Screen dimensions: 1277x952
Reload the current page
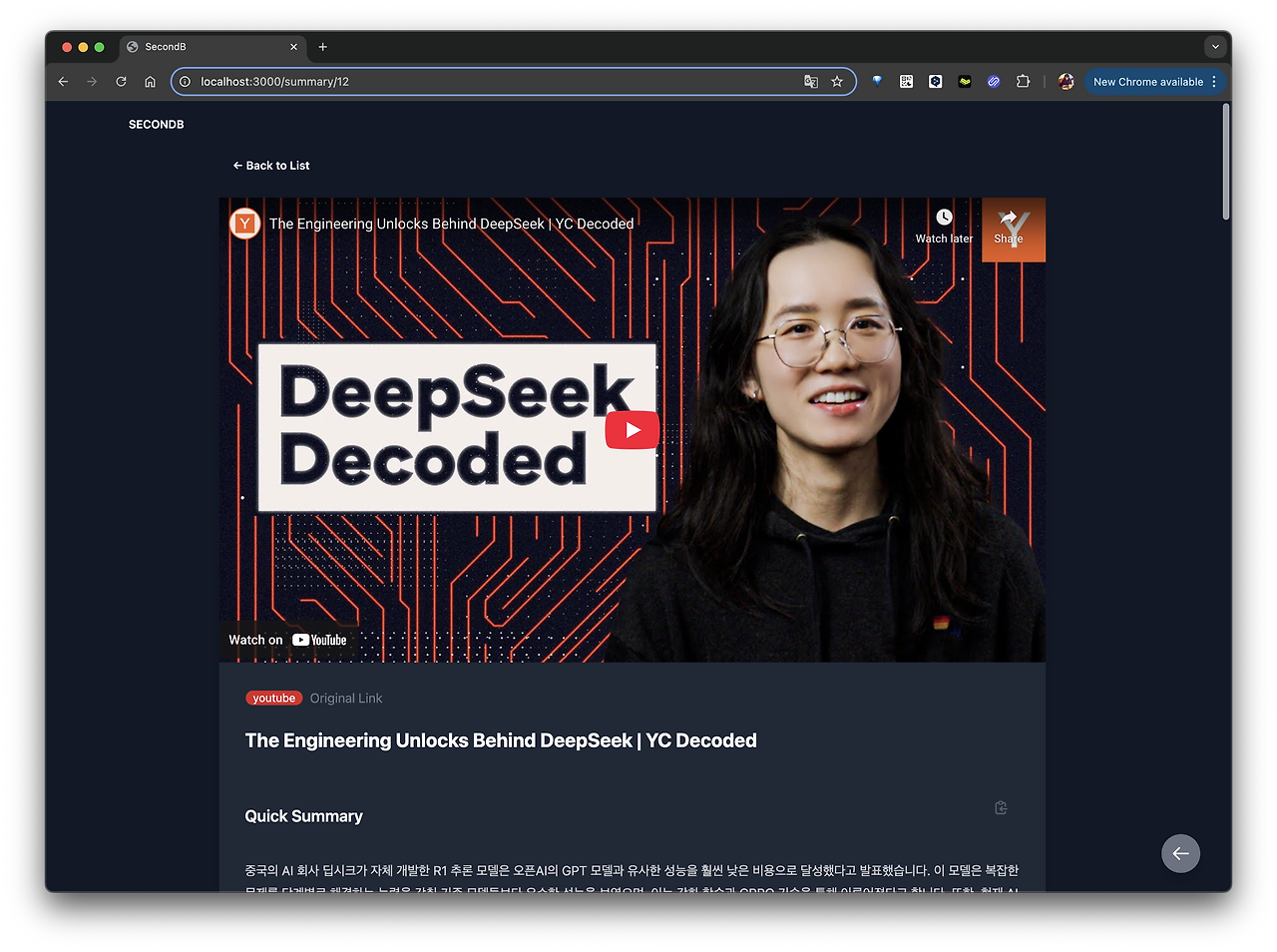tap(121, 82)
